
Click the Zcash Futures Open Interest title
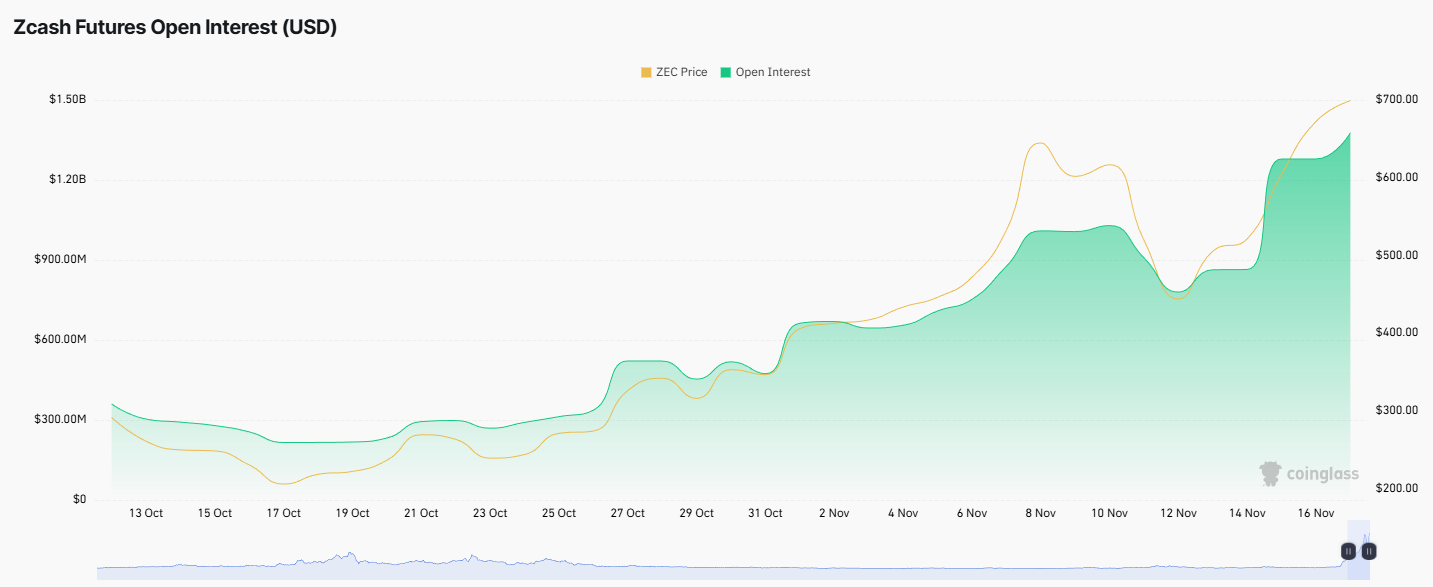(x=175, y=28)
